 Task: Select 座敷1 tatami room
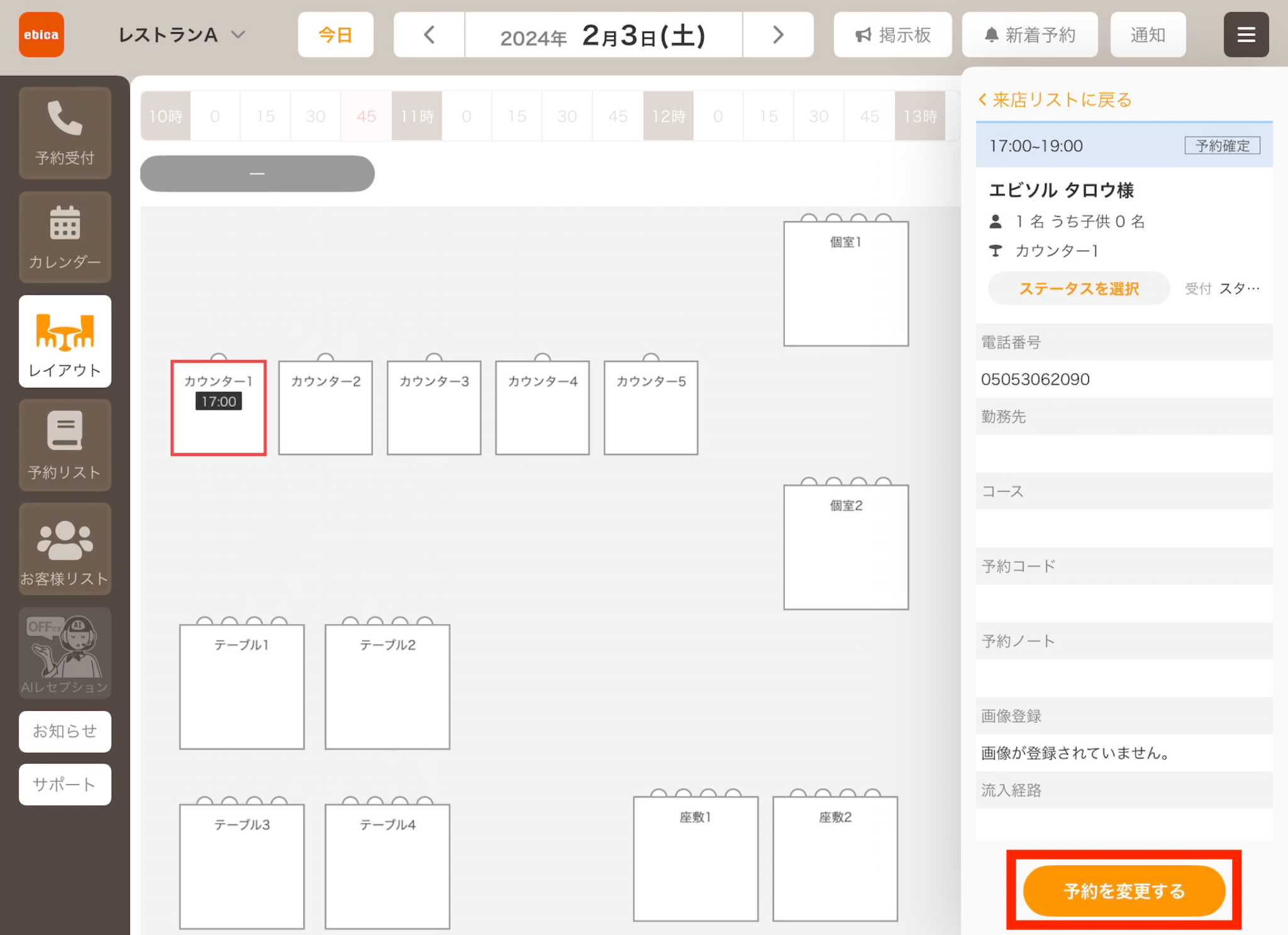click(696, 859)
